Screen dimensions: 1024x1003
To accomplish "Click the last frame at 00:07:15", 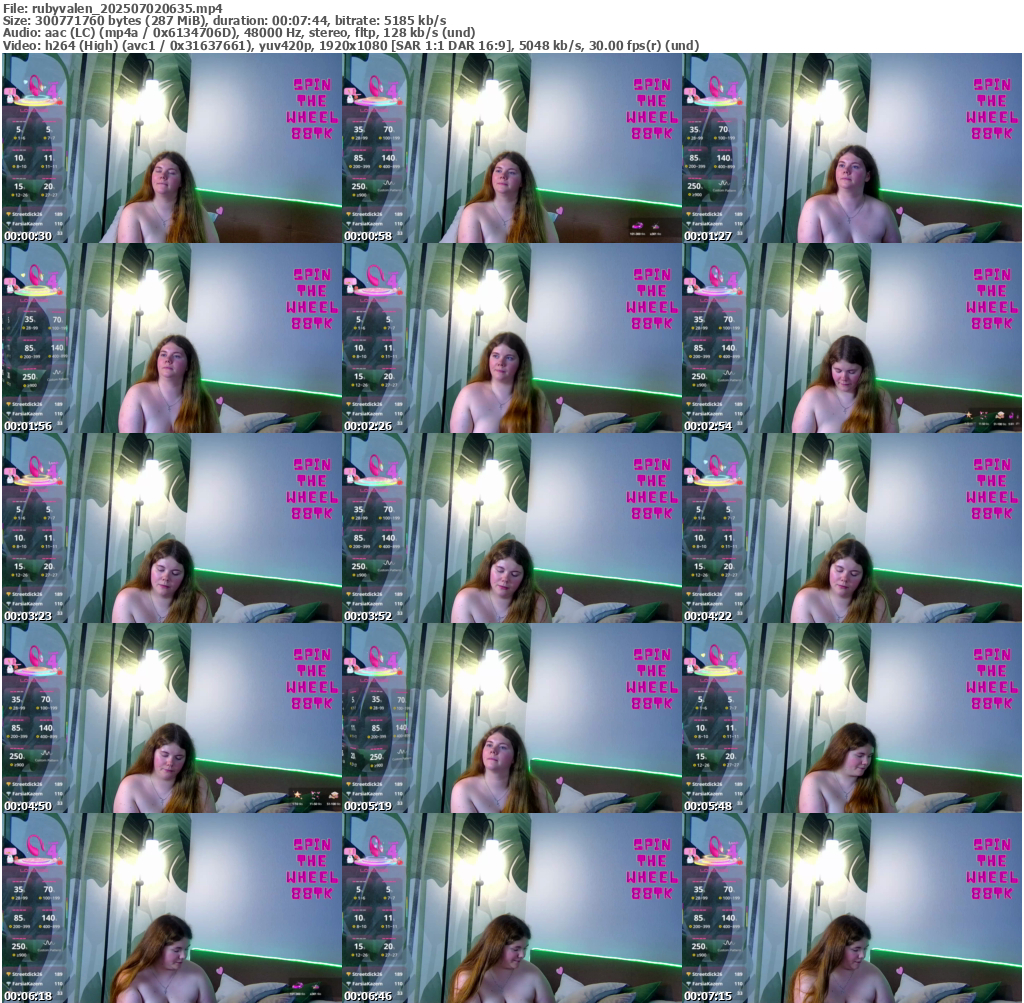I will pos(851,908).
